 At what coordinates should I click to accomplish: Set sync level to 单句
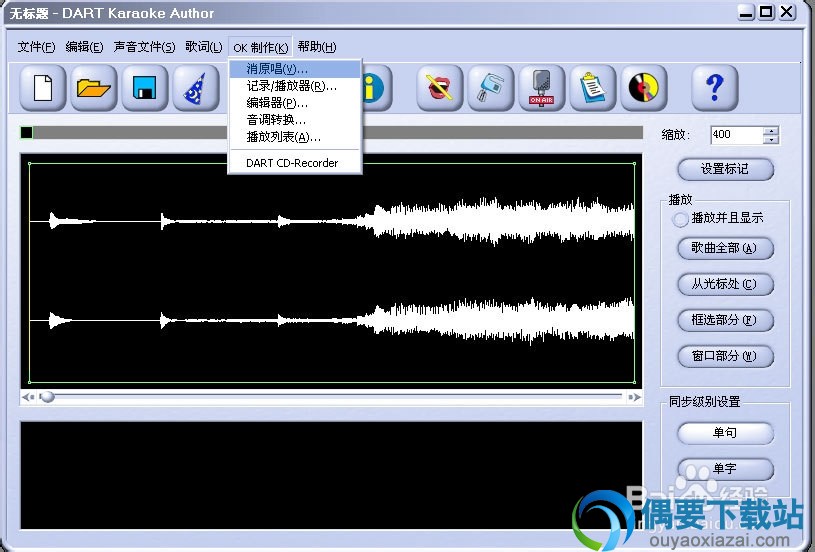click(725, 432)
